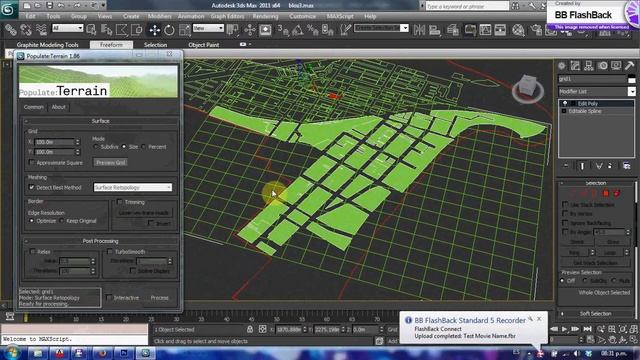Image resolution: width=640 pixels, height=360 pixels.
Task: Open the Create command panel tab
Action: tap(562, 66)
